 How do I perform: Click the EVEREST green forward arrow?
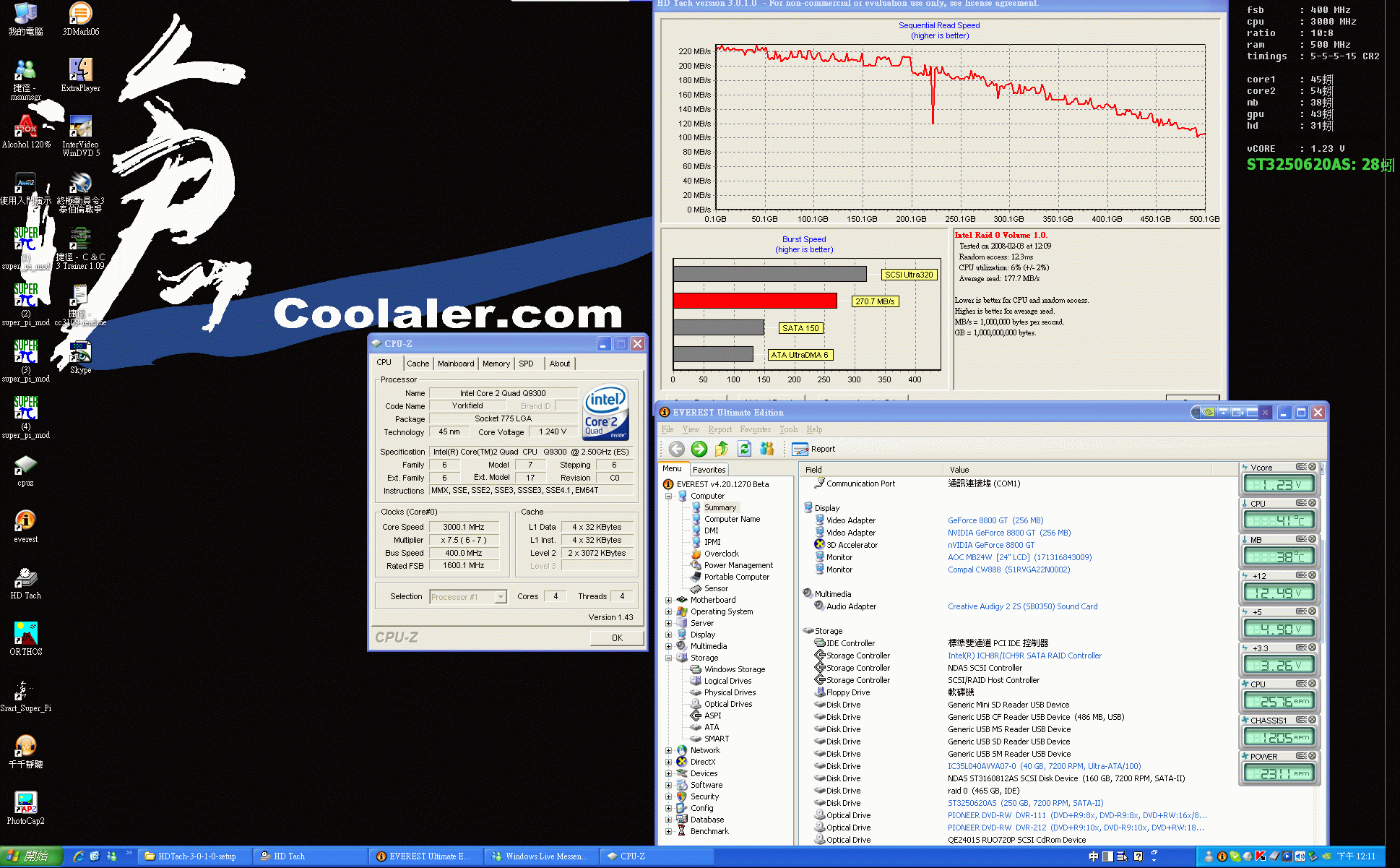tap(699, 449)
